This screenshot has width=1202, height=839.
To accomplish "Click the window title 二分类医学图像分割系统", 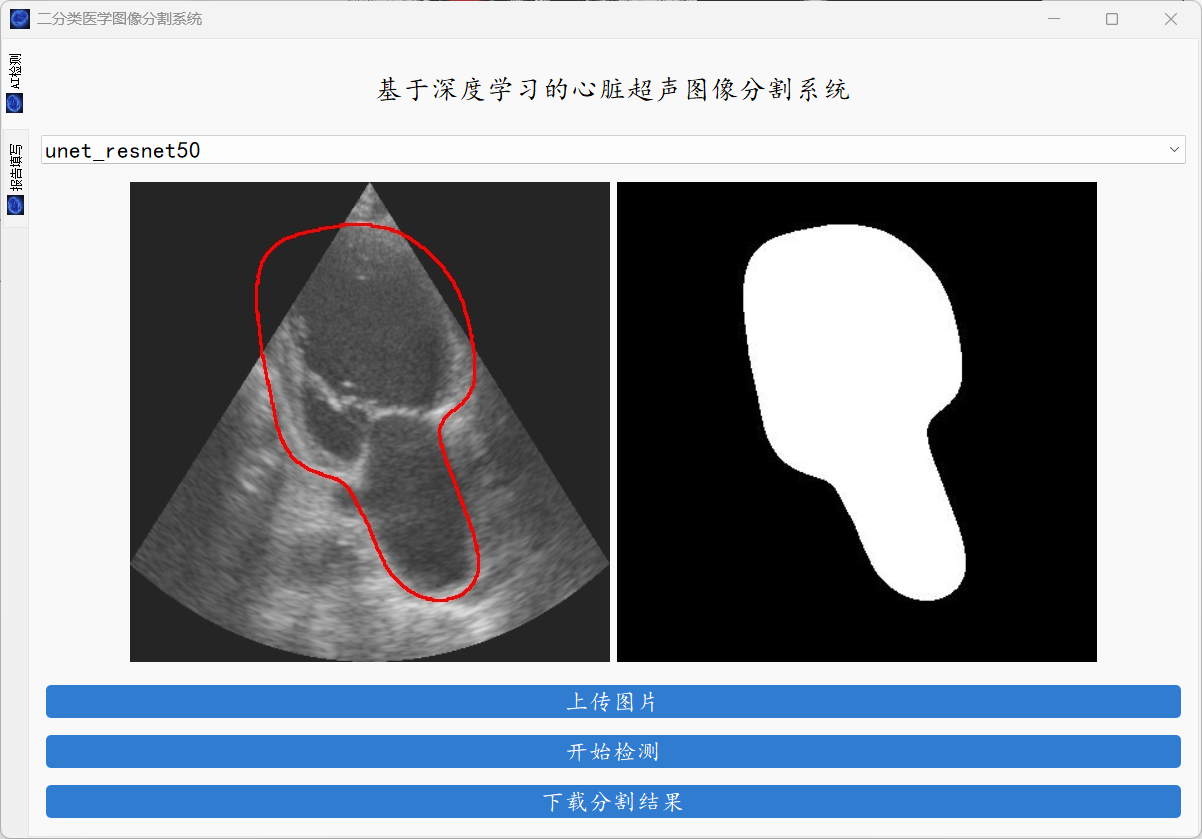I will 119,19.
